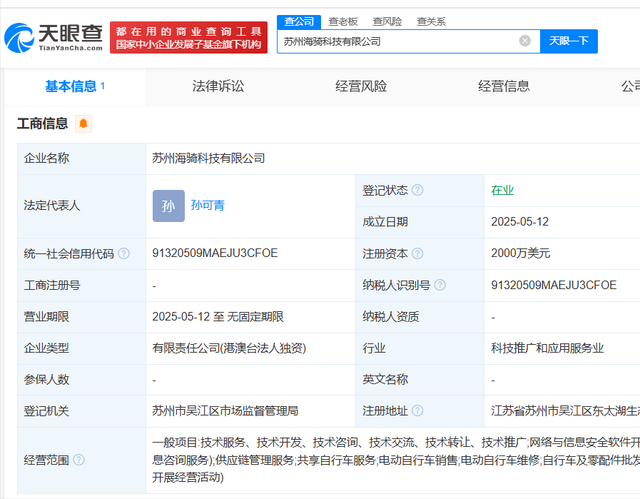The height and width of the screenshot is (499, 640).
Task: Open legal representative 孙可青 link
Action: (x=208, y=206)
